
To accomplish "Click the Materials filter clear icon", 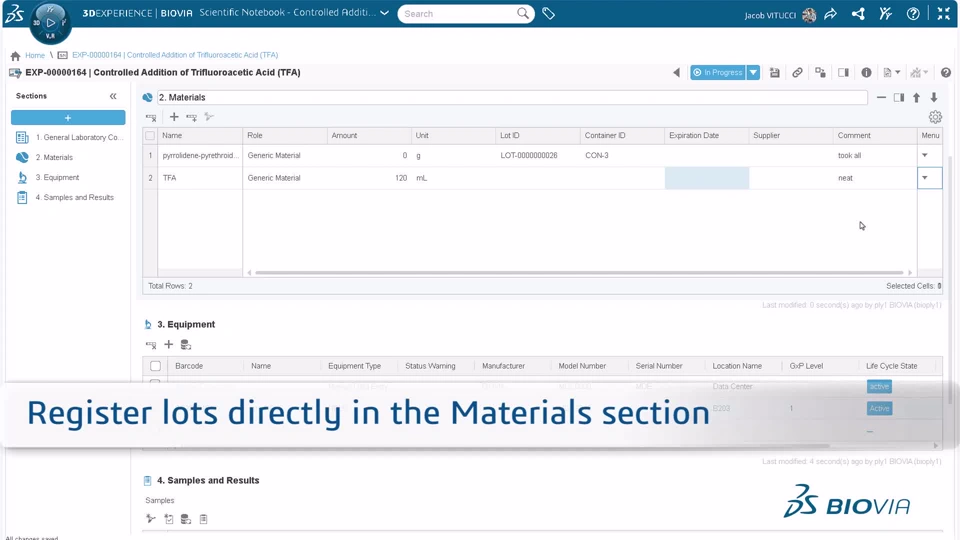I will tap(151, 117).
